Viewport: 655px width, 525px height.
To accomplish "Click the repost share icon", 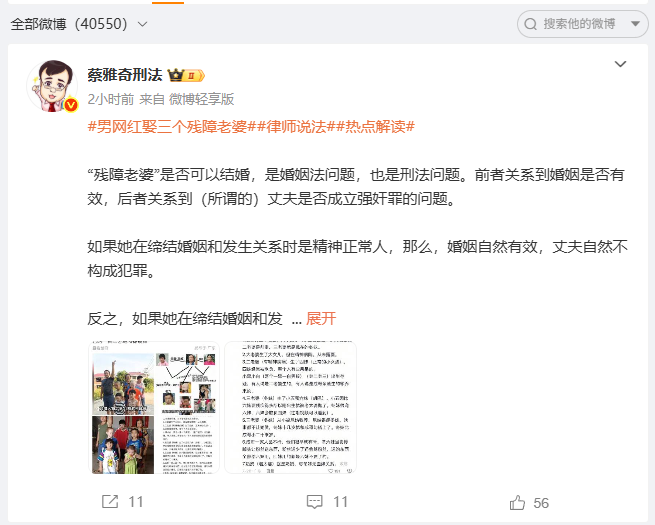I will 110,502.
